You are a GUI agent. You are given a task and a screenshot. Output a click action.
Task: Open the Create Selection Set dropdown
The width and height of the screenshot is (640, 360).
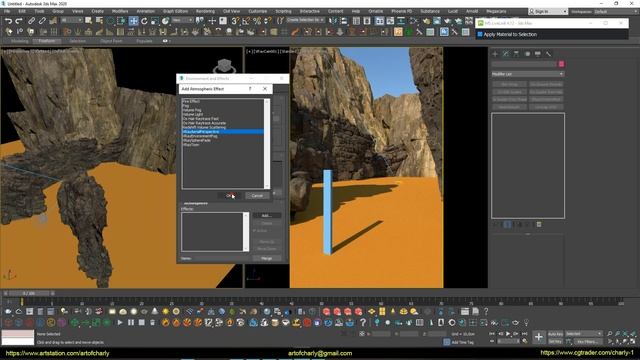tap(305, 20)
